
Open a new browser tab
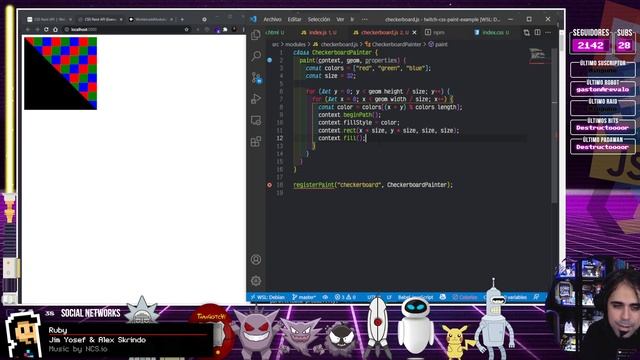182,19
